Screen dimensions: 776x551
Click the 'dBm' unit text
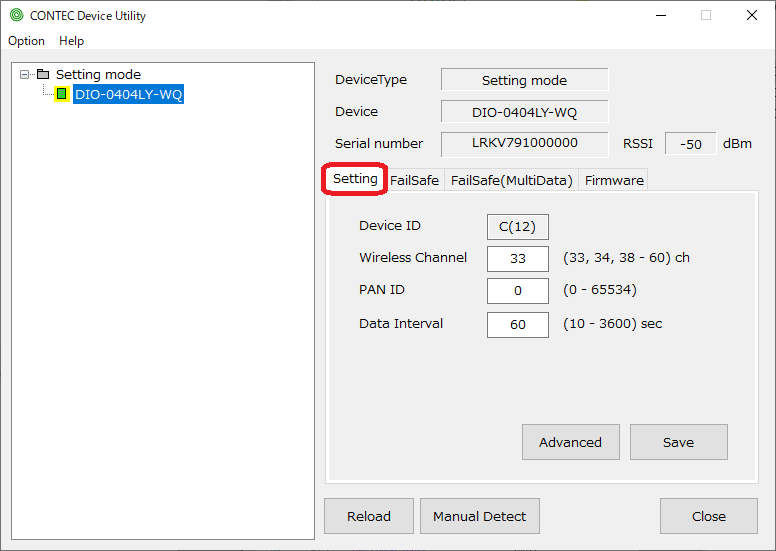[x=737, y=144]
